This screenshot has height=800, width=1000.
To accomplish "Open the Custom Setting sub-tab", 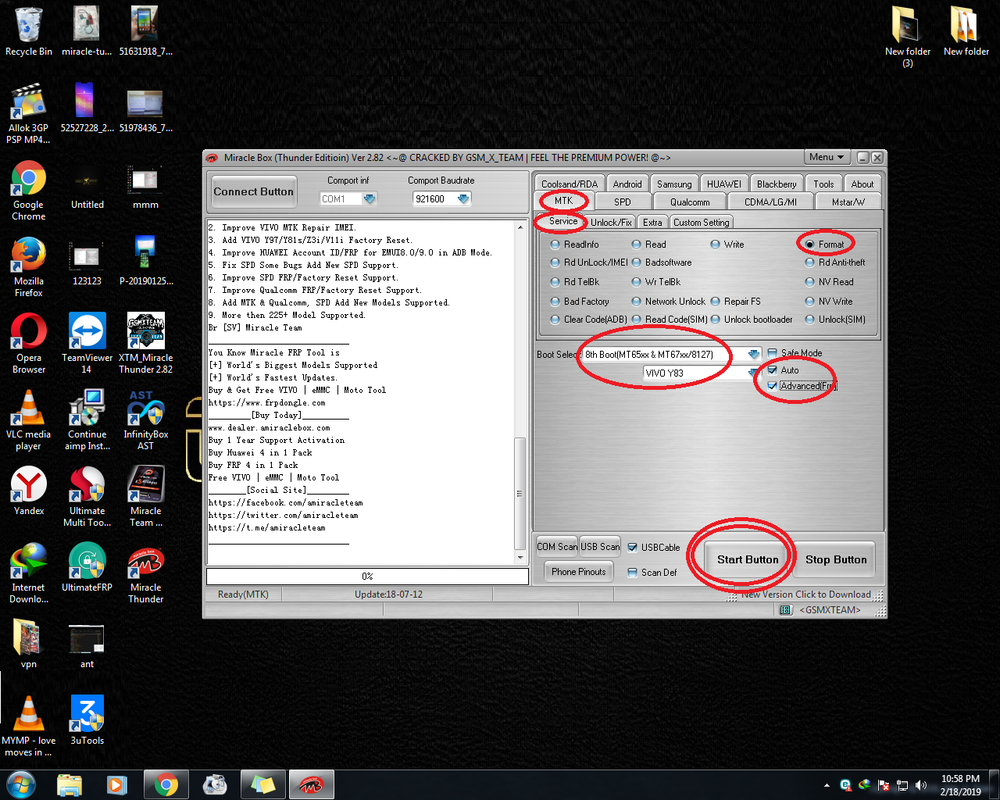I will click(x=701, y=222).
